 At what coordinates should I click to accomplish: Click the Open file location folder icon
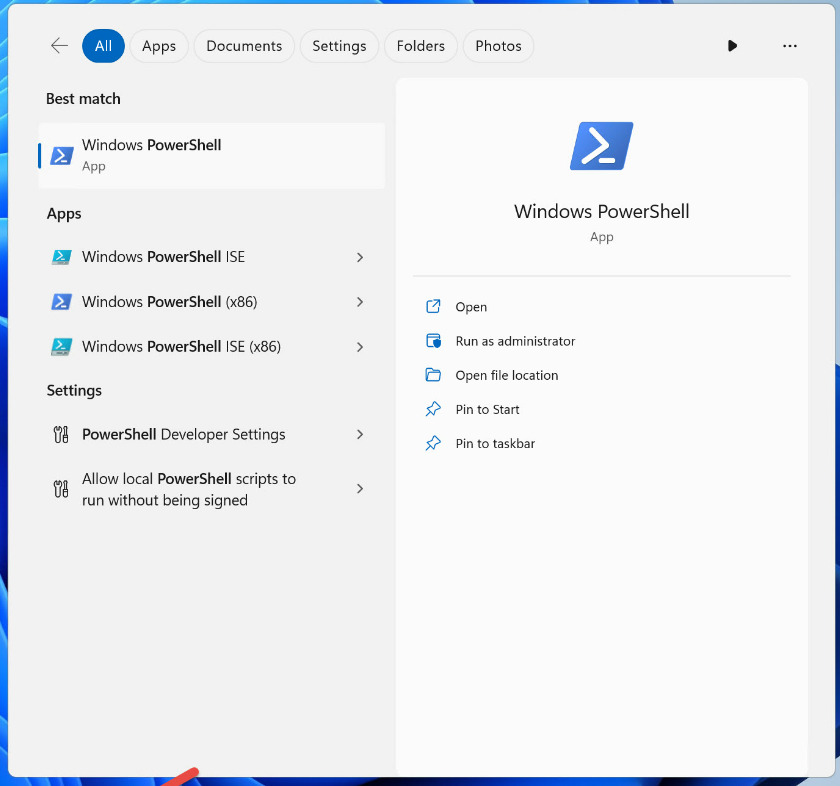[x=433, y=375]
